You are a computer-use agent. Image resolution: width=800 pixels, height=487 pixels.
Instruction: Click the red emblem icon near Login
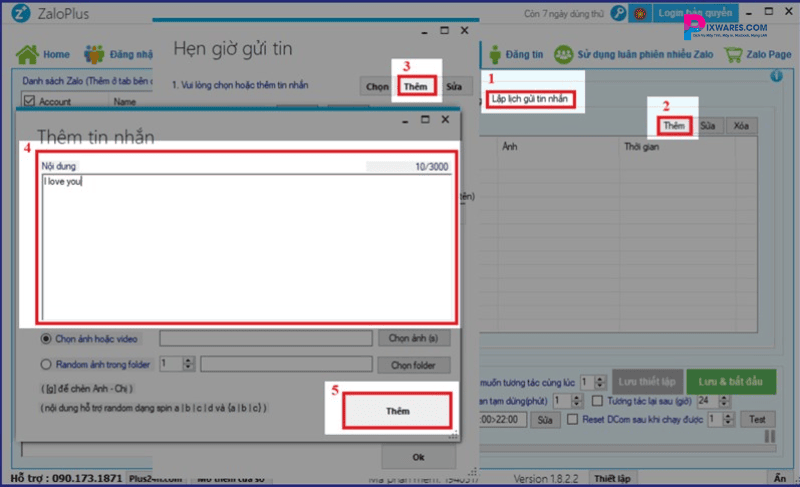coord(640,13)
